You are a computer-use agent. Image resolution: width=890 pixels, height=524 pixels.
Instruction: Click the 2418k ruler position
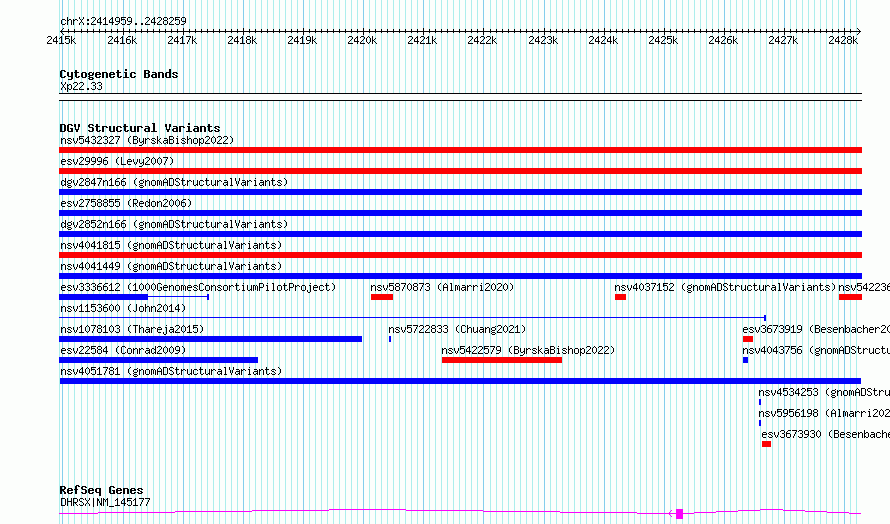point(242,40)
